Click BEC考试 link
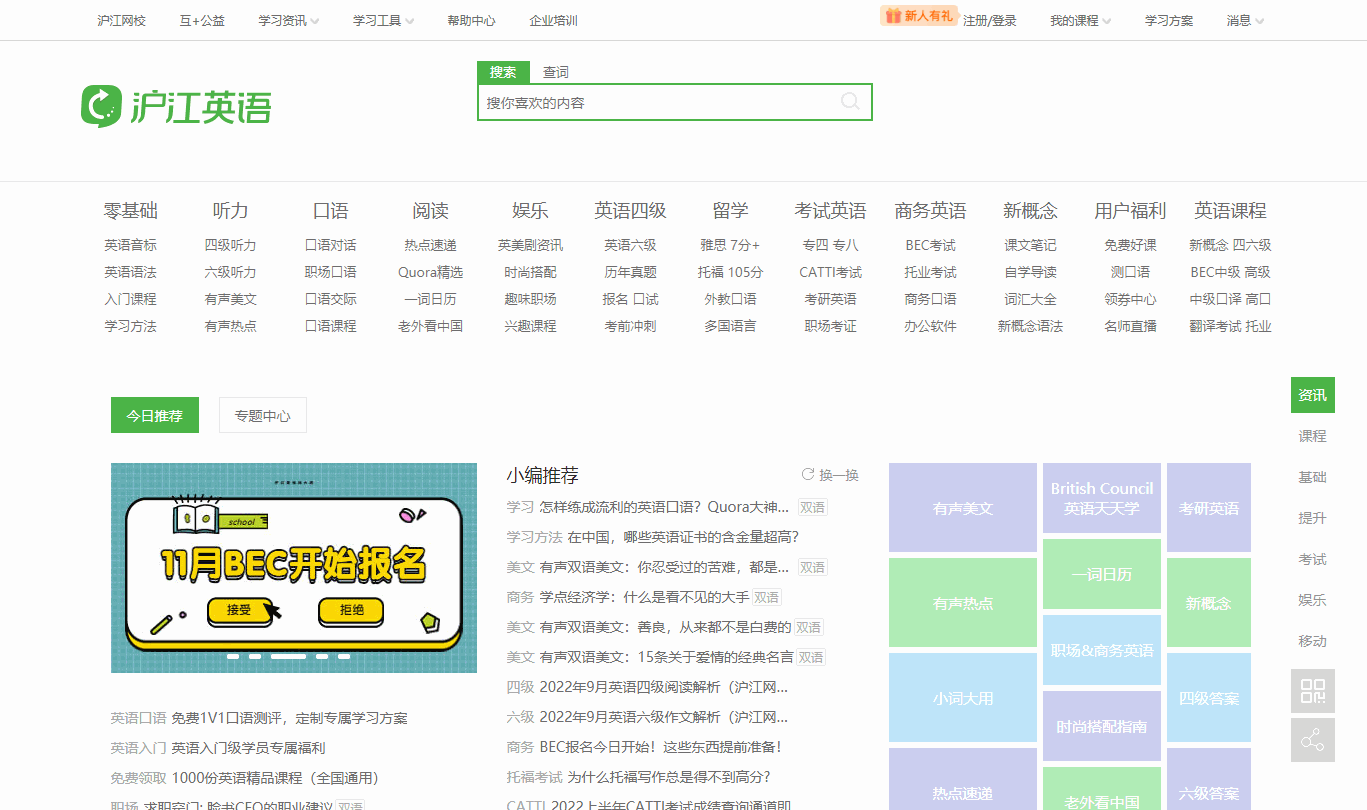1367x810 pixels. 931,245
